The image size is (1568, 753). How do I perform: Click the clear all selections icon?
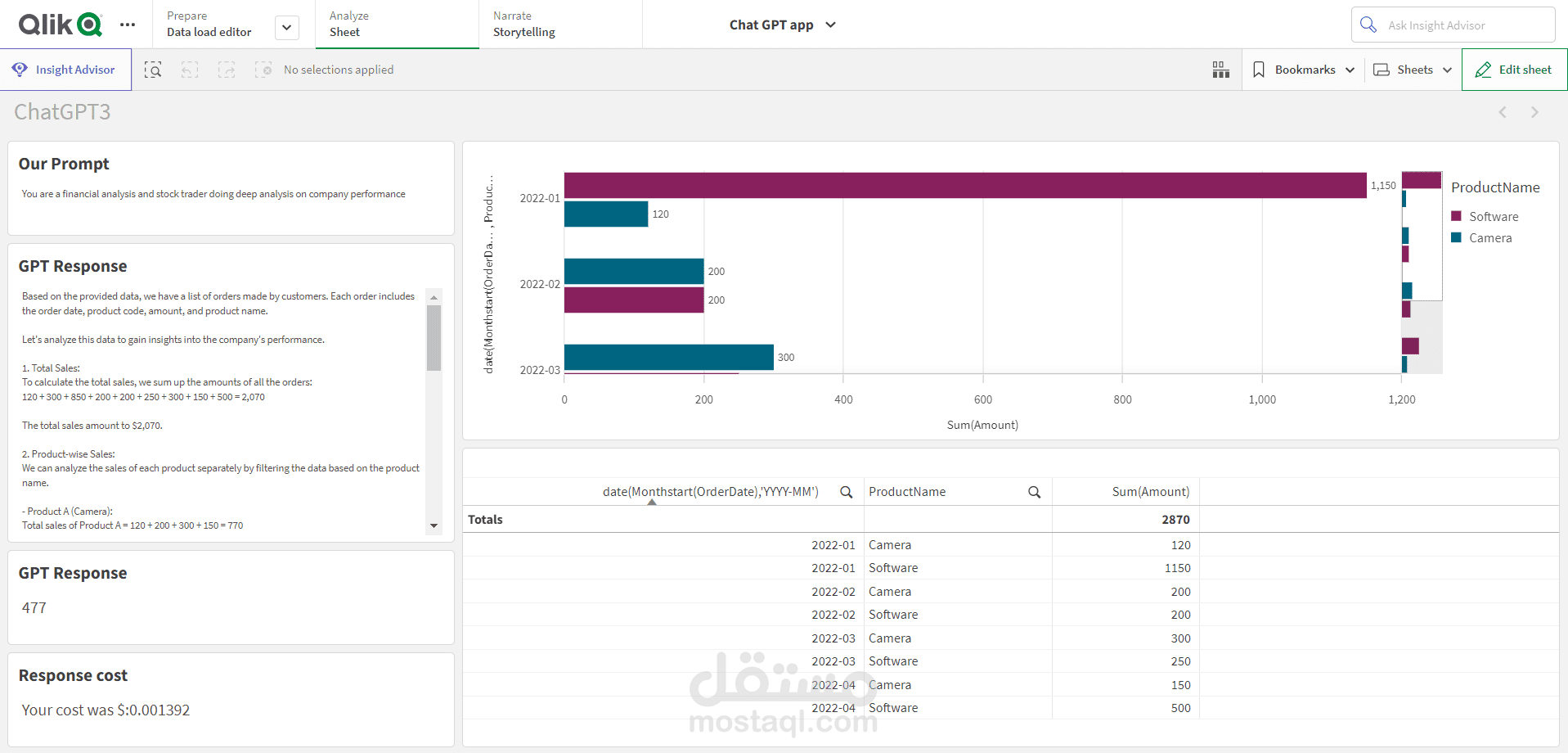pos(263,70)
